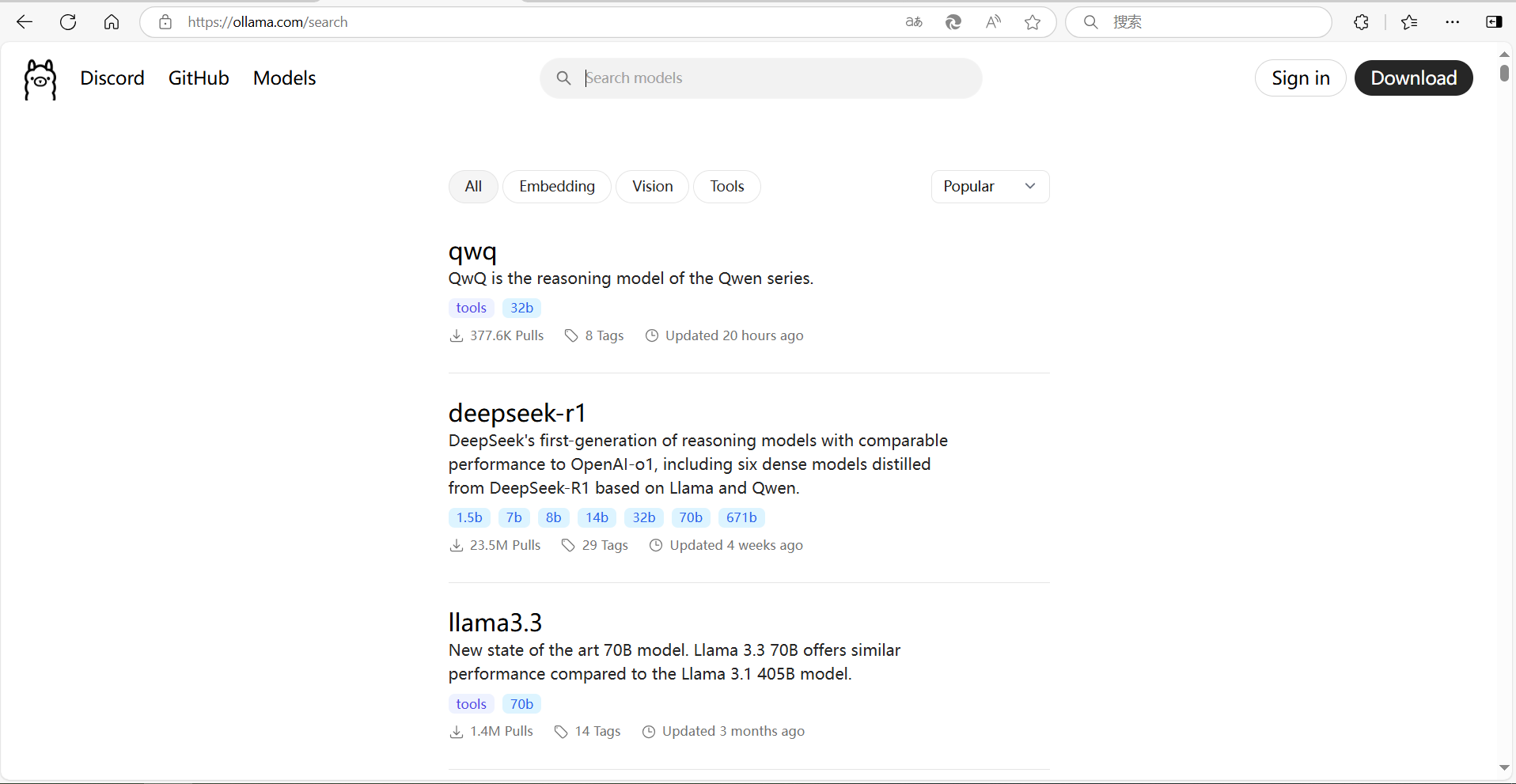Click the tools tag under llama3.3
The height and width of the screenshot is (784, 1516).
472,704
